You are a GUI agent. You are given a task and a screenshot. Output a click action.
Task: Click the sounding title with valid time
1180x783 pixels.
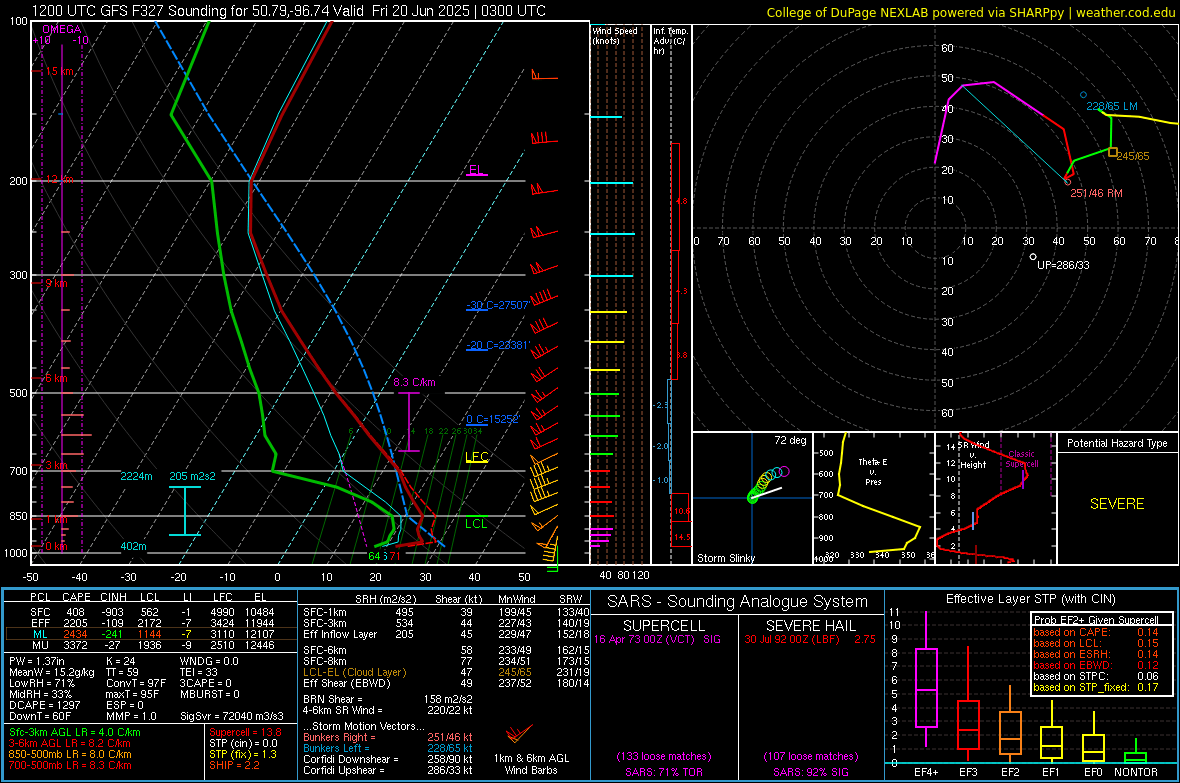[289, 11]
